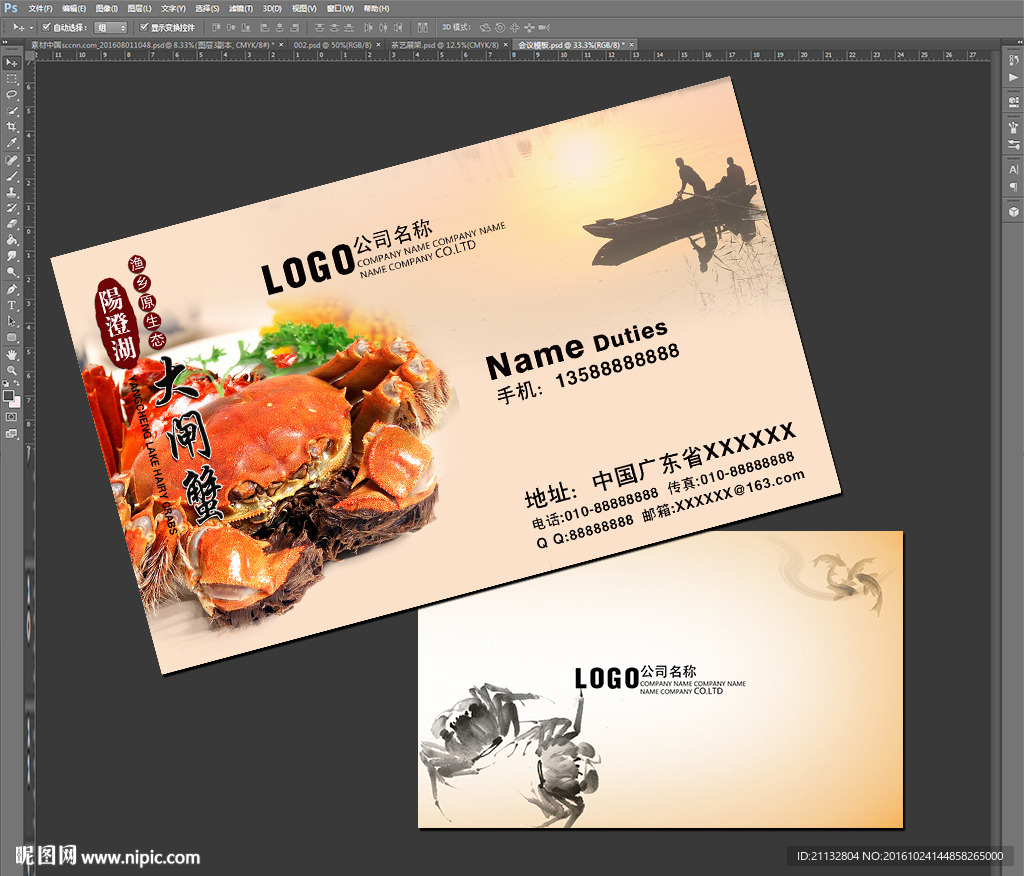Toggle Quick Mask mode
Image resolution: width=1024 pixels, height=876 pixels.
pyautogui.click(x=12, y=417)
